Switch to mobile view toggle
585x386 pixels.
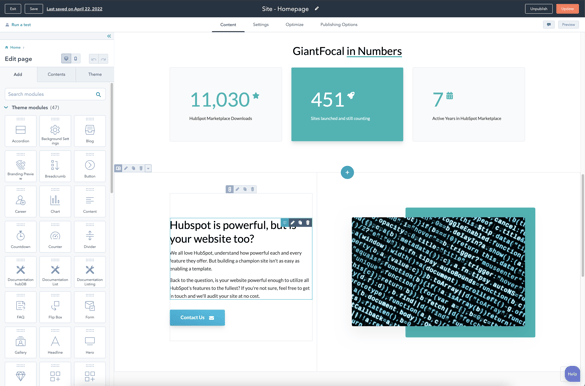75,59
